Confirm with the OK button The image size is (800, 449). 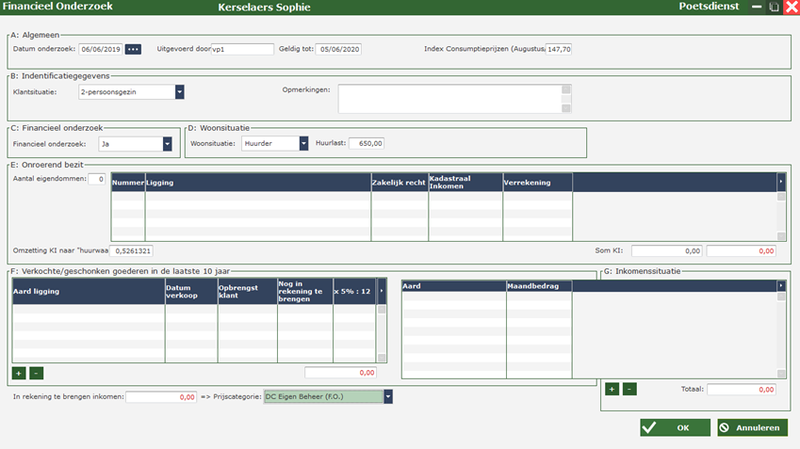674,428
